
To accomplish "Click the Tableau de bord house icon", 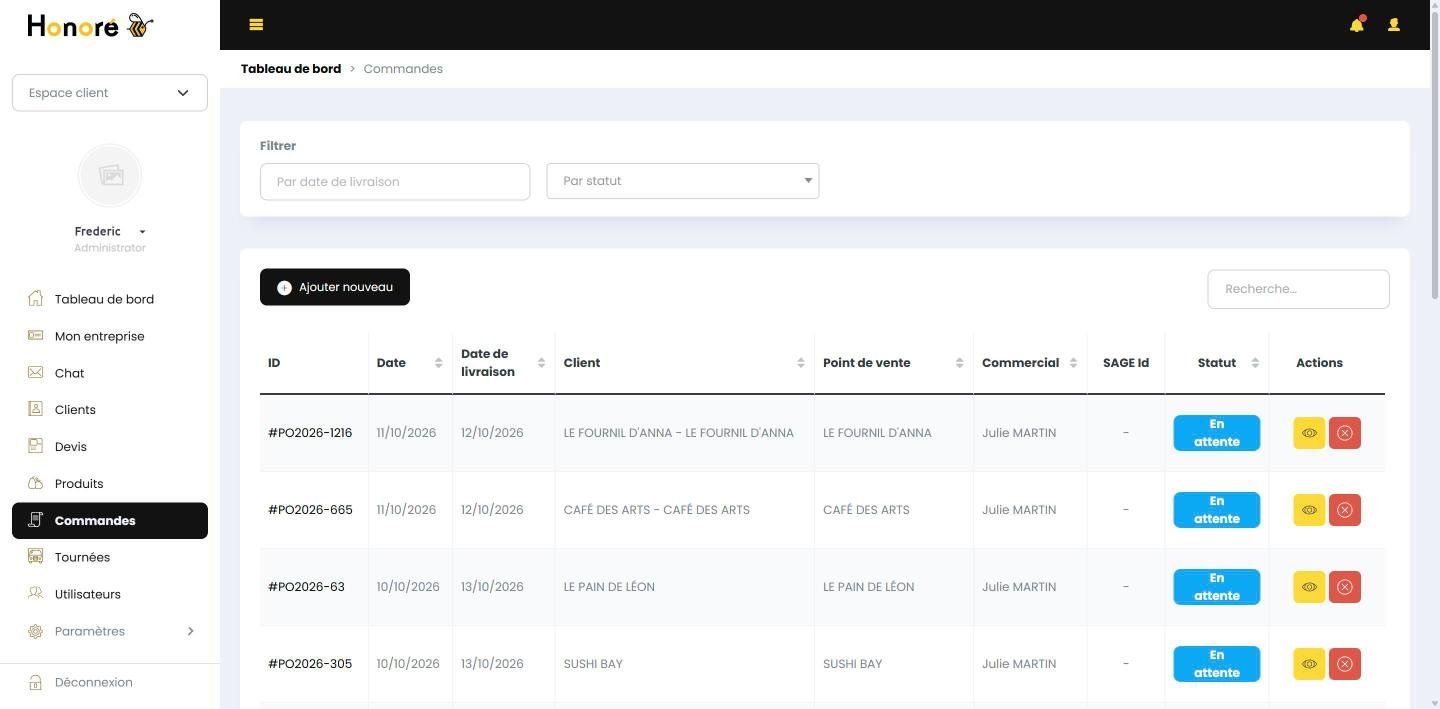I will point(36,298).
